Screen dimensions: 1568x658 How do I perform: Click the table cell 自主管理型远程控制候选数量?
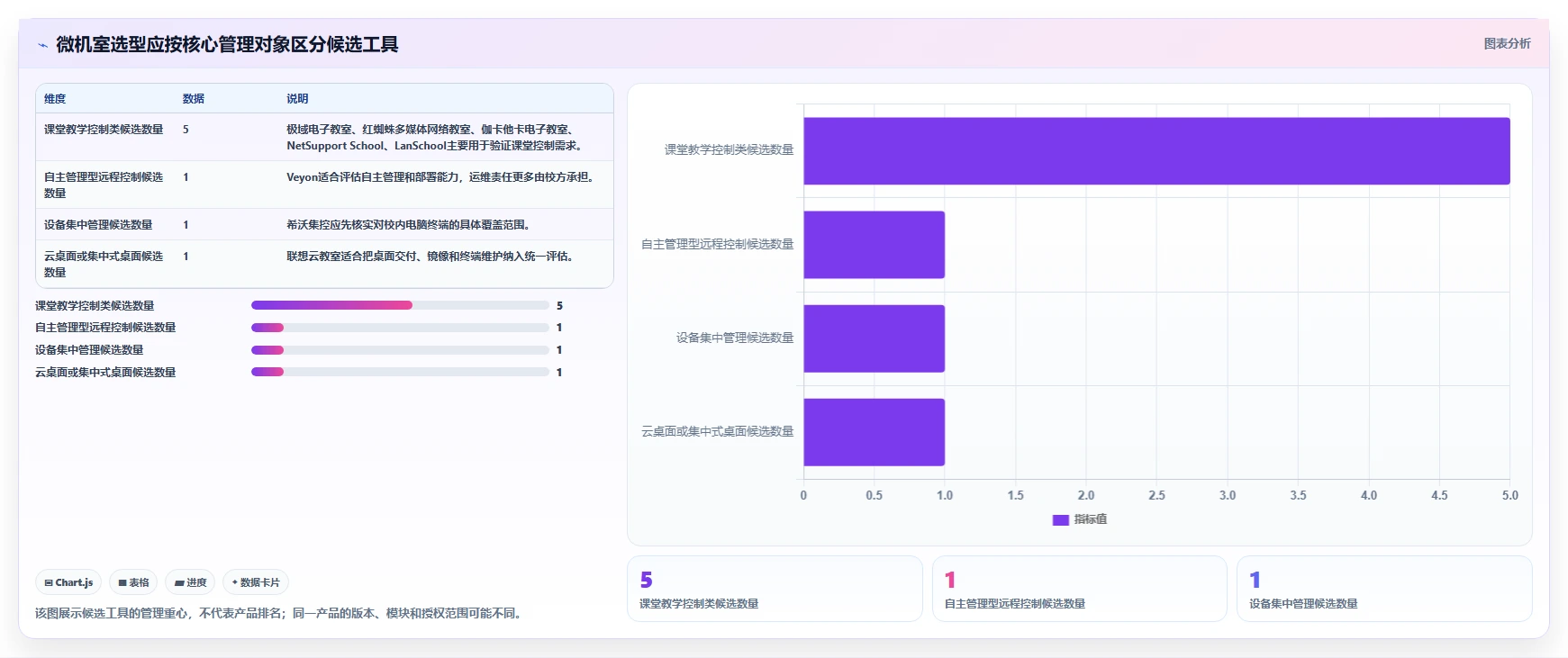point(104,185)
